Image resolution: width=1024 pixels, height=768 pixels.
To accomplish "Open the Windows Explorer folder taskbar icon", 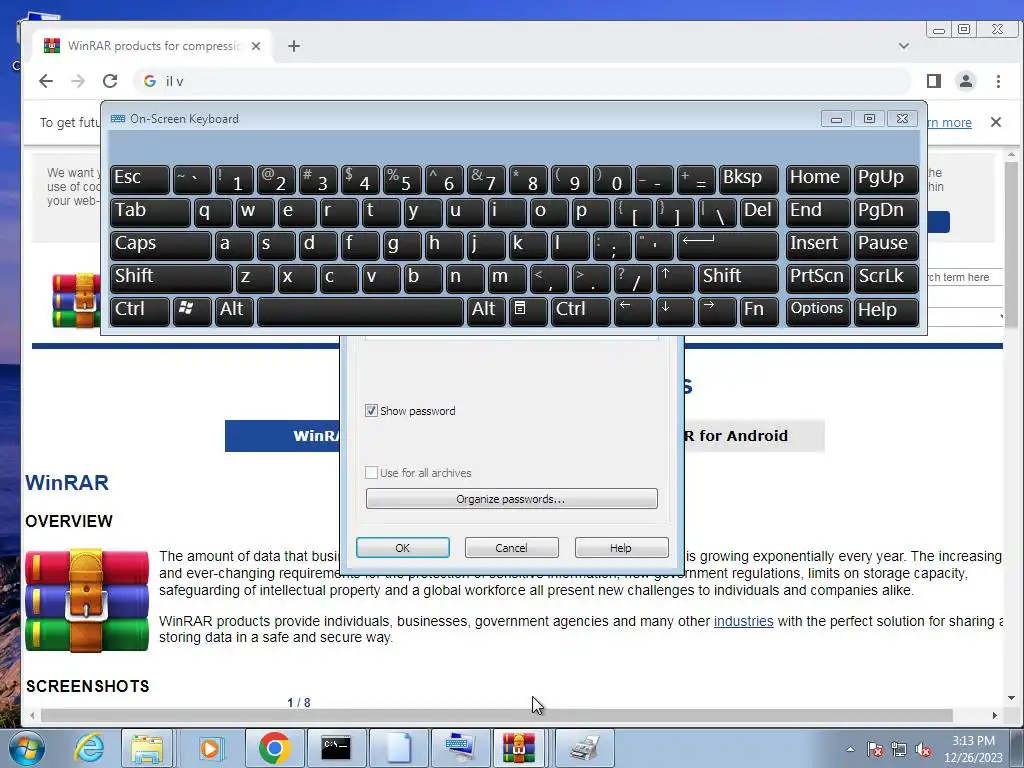I will [147, 748].
